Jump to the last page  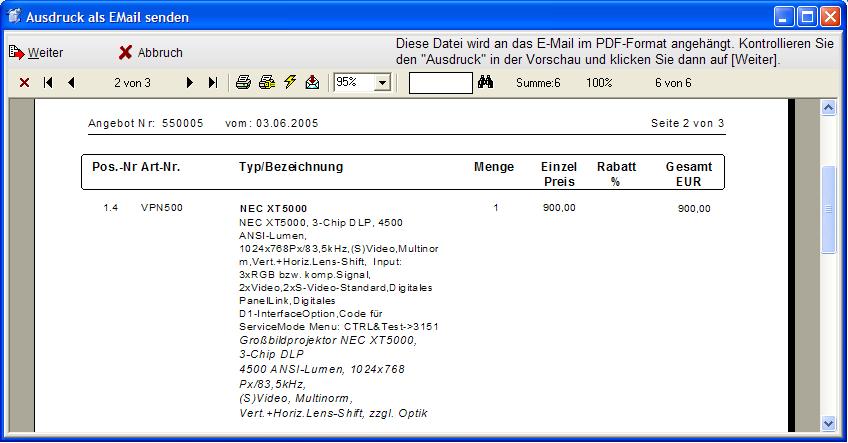213,83
